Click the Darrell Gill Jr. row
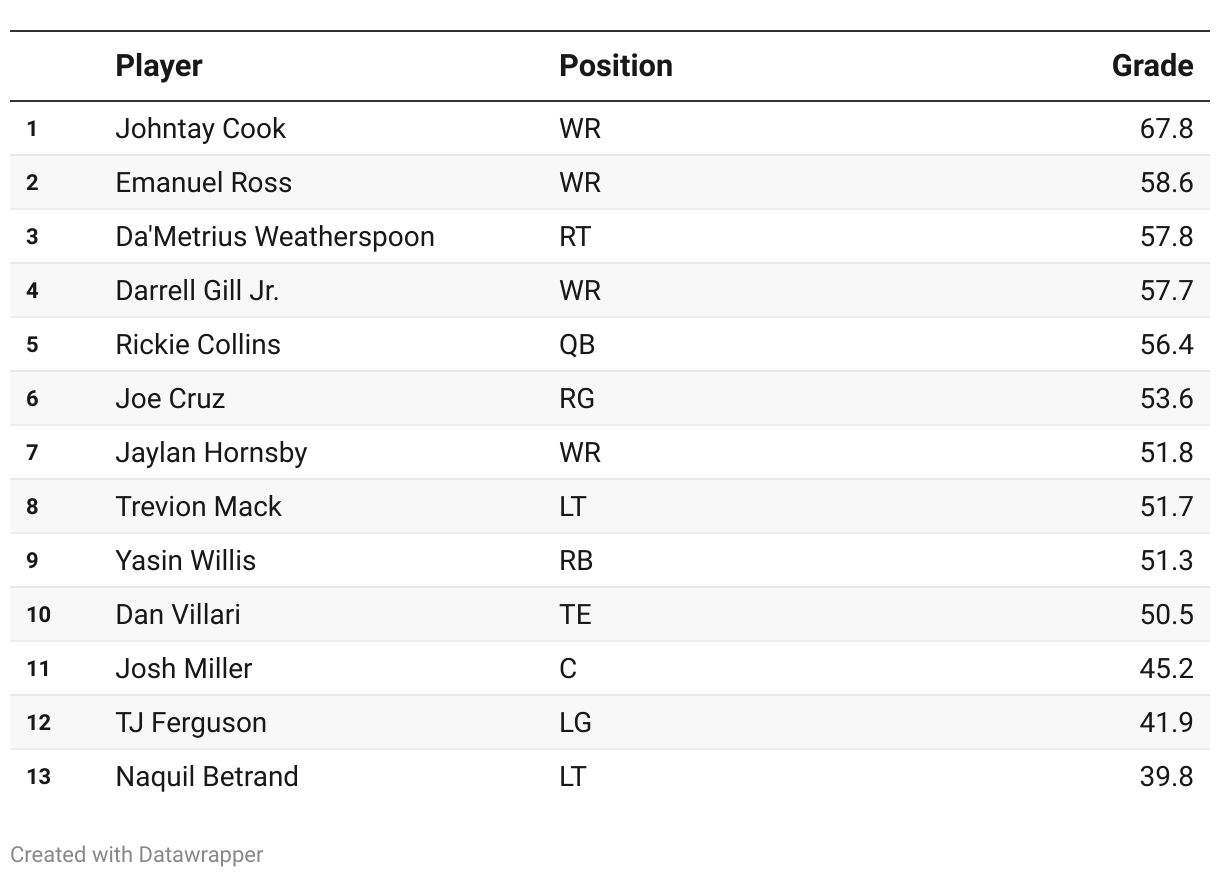This screenshot has width=1220, height=878. point(197,291)
